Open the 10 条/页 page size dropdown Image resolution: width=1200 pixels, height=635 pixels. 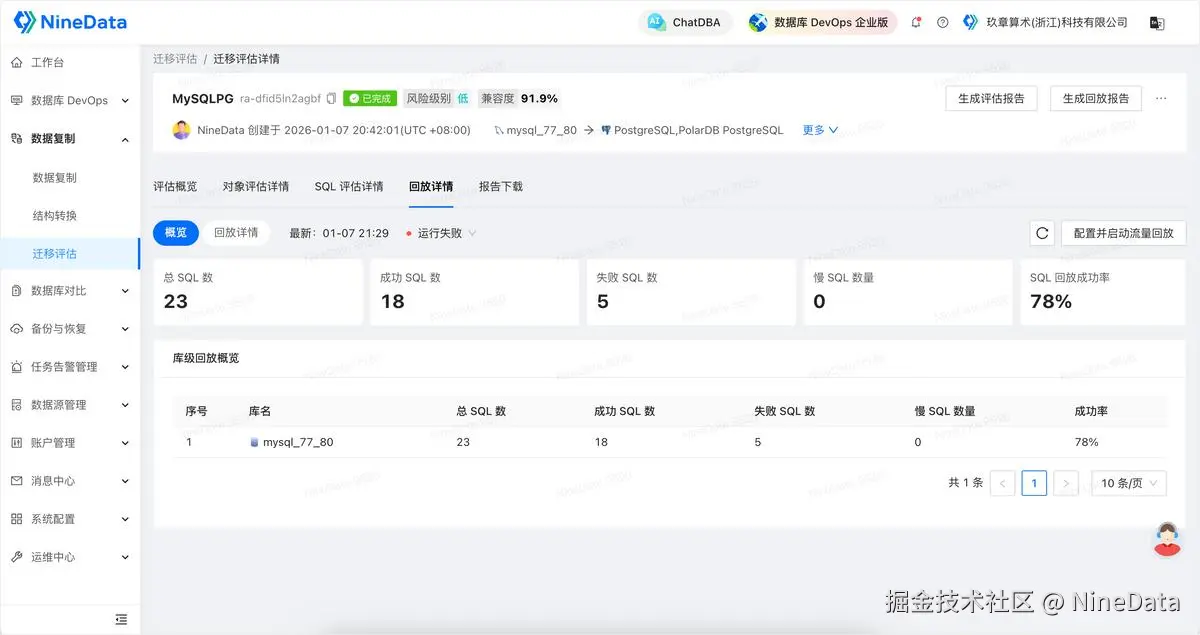[1129, 483]
